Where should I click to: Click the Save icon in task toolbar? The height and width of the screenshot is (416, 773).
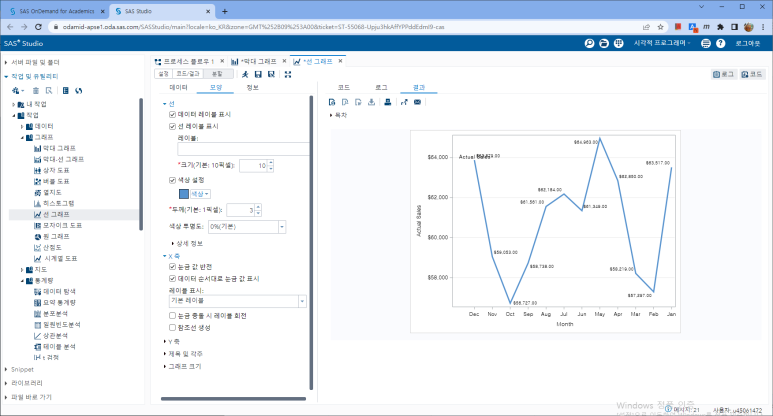[258, 74]
